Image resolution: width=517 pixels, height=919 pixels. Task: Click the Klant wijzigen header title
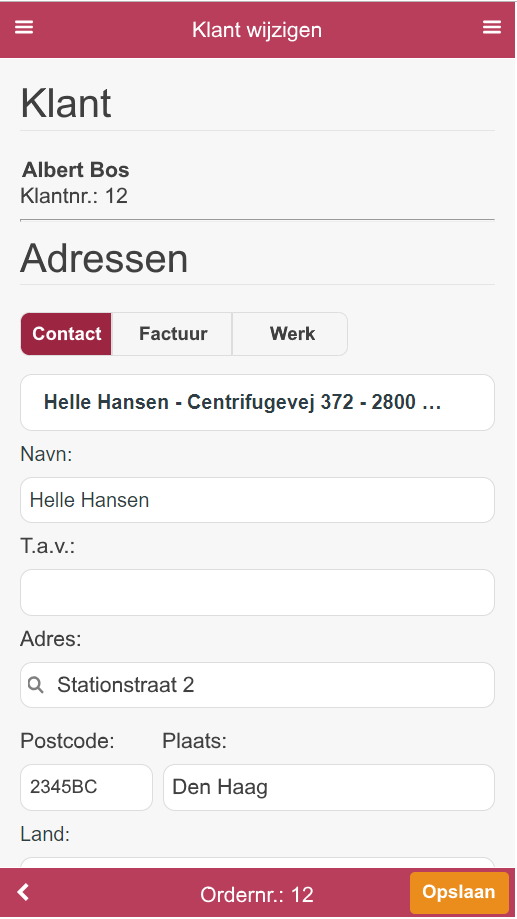click(257, 29)
